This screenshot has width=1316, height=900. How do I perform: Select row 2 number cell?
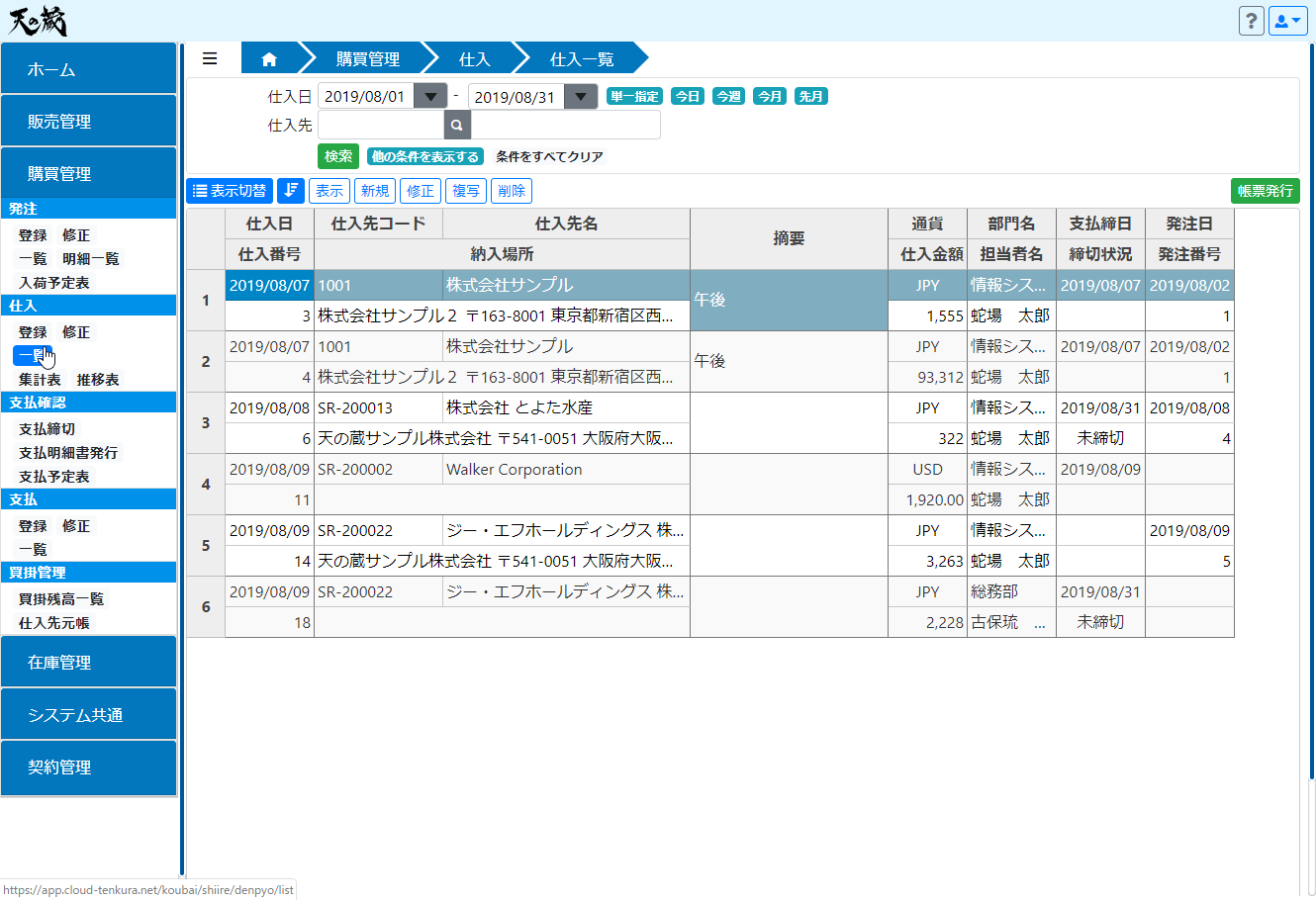[x=206, y=362]
